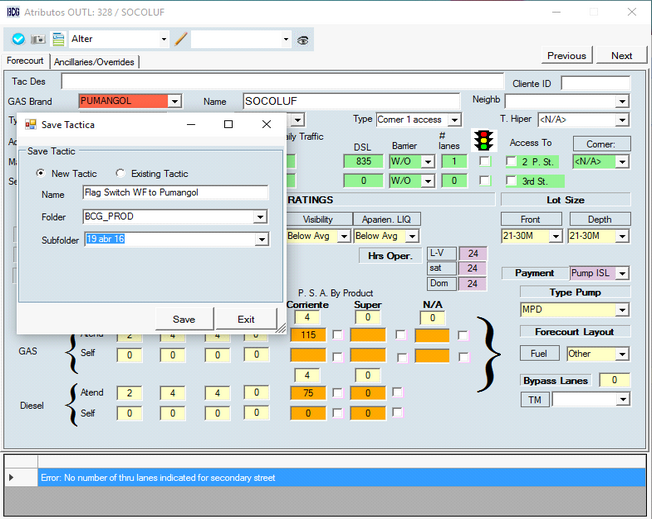
Task: Click the TM button
Action: point(535,400)
